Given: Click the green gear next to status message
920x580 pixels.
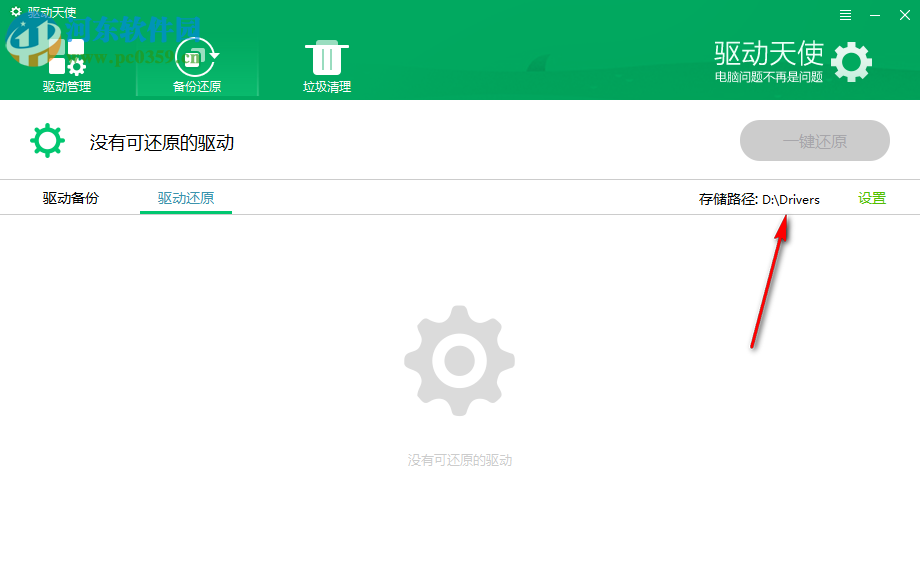Looking at the screenshot, I should (47, 140).
